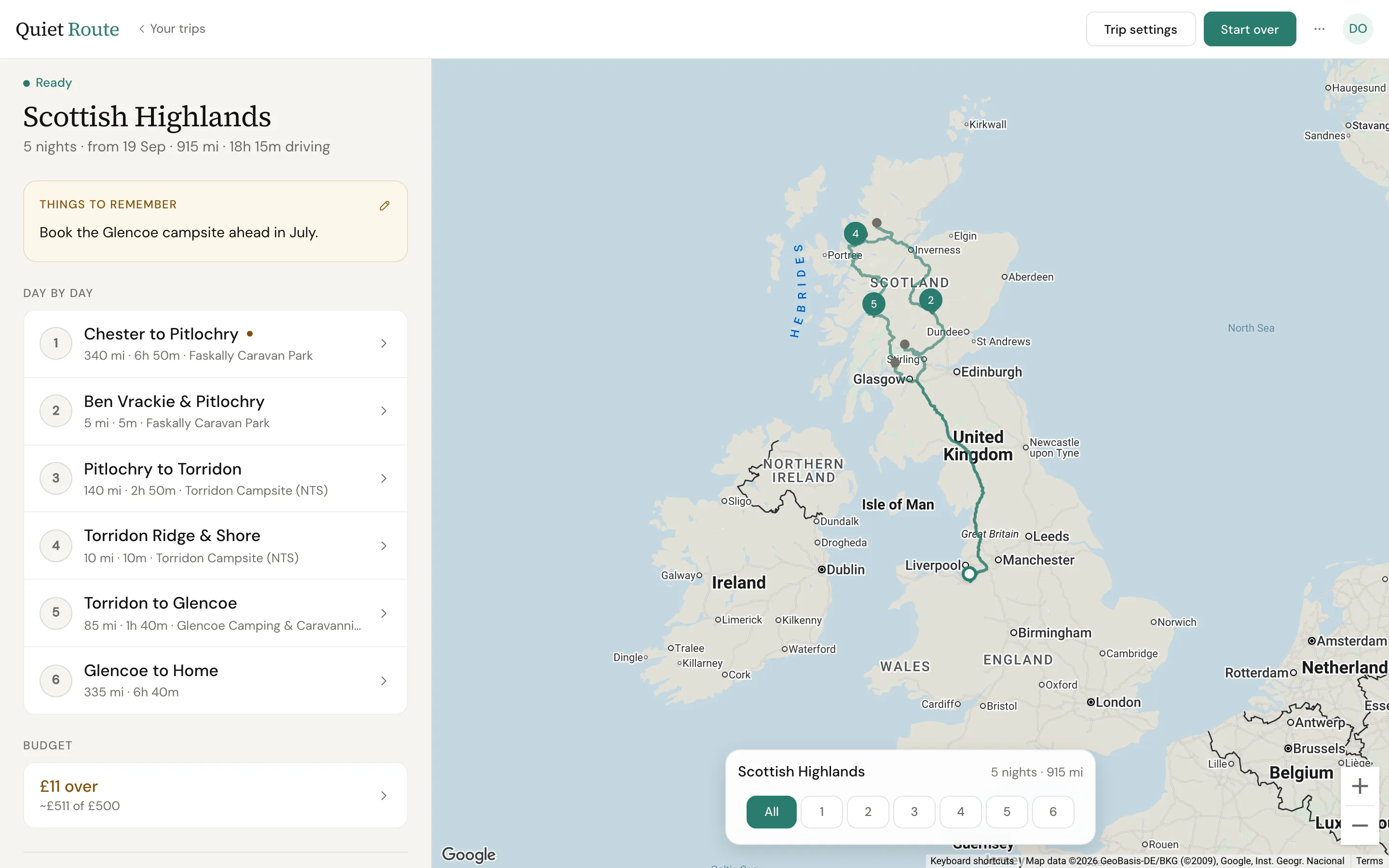1389x868 pixels.
Task: Click the day 4 number badge in the list
Action: click(x=55, y=546)
